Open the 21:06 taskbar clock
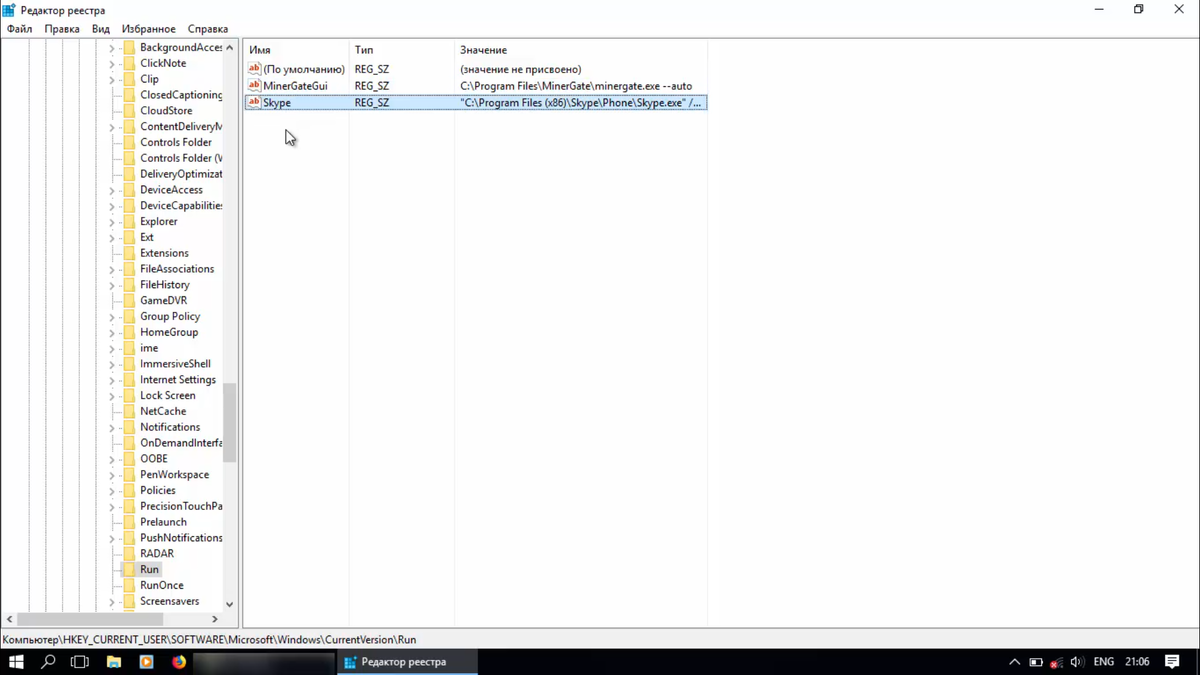Image resolution: width=1200 pixels, height=675 pixels. click(x=1136, y=662)
